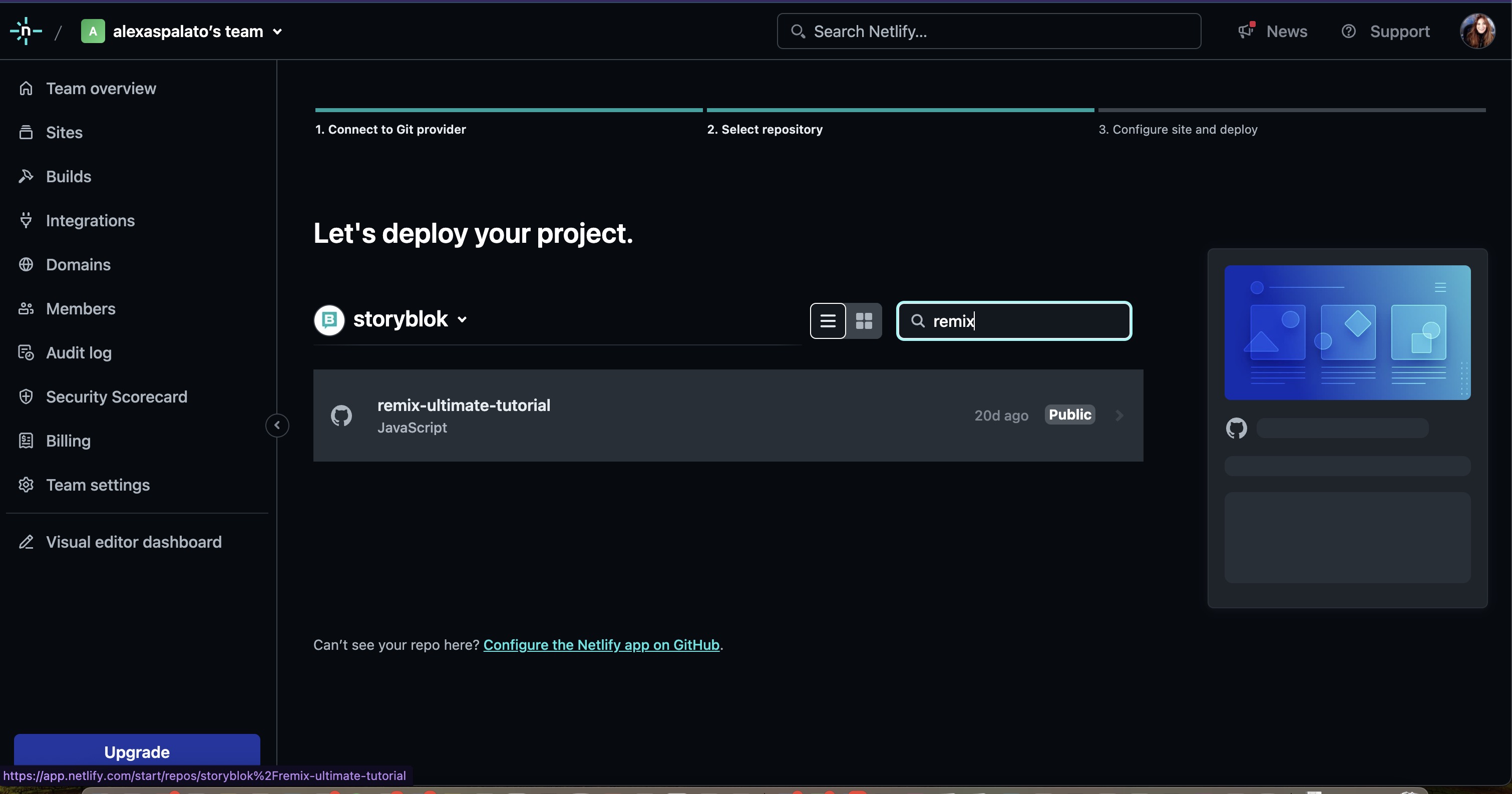This screenshot has height=794, width=1512.
Task: Collapse the sidebar with the chevron button
Action: pyautogui.click(x=277, y=425)
